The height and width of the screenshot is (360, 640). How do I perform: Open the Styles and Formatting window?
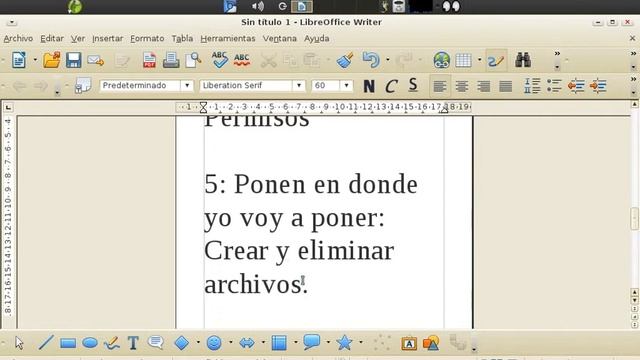coord(83,86)
